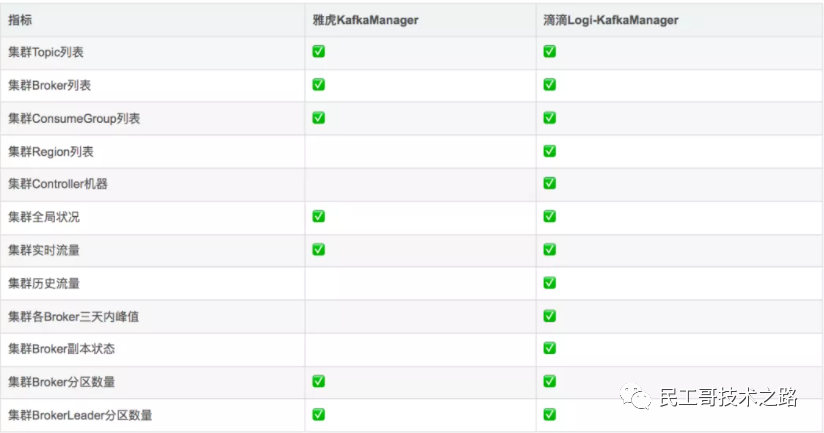The image size is (824, 433).
Task: Click the 雅虎KafkaManager checkmark for 集群Broker列表
Action: 318,85
